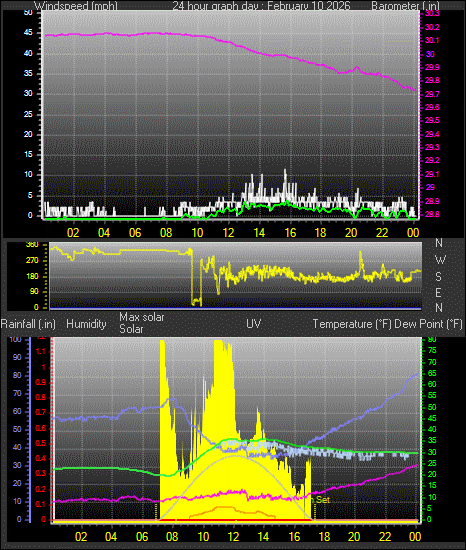Select the 90 mark on blue humidity axis

[x=17, y=357]
